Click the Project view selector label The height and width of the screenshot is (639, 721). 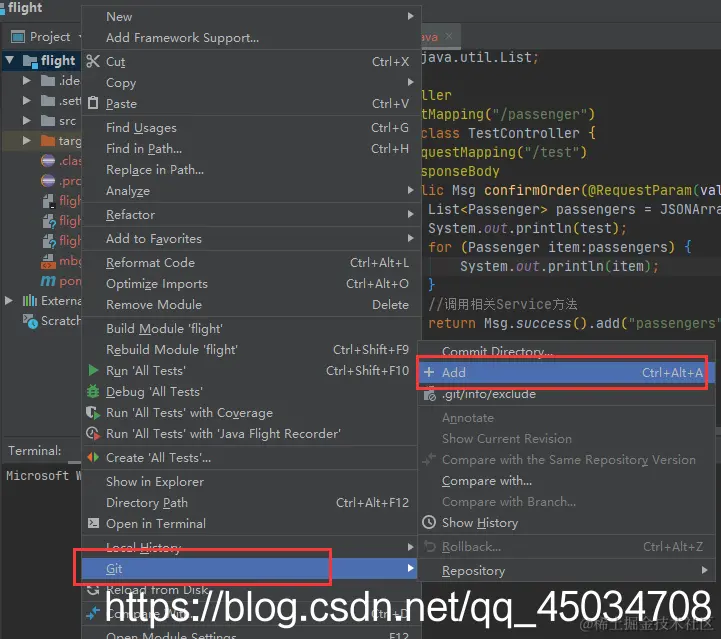coord(50,37)
